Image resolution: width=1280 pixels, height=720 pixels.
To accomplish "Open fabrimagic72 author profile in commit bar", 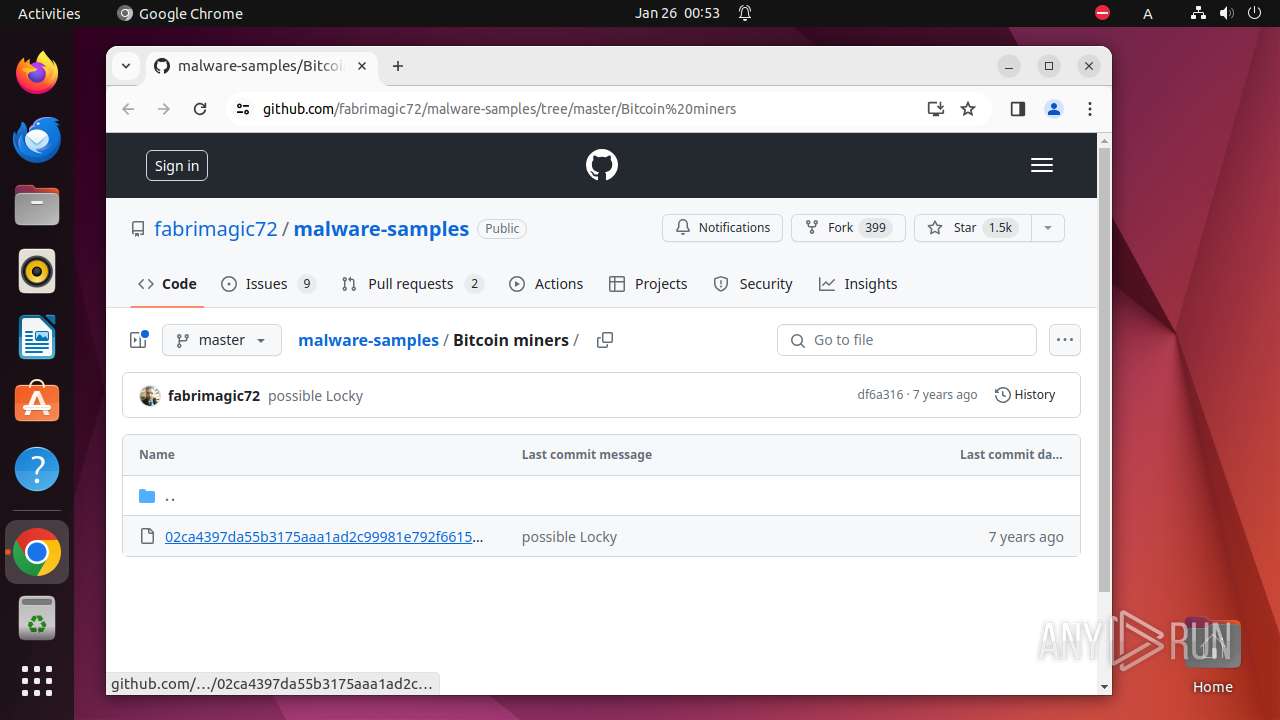I will [214, 396].
